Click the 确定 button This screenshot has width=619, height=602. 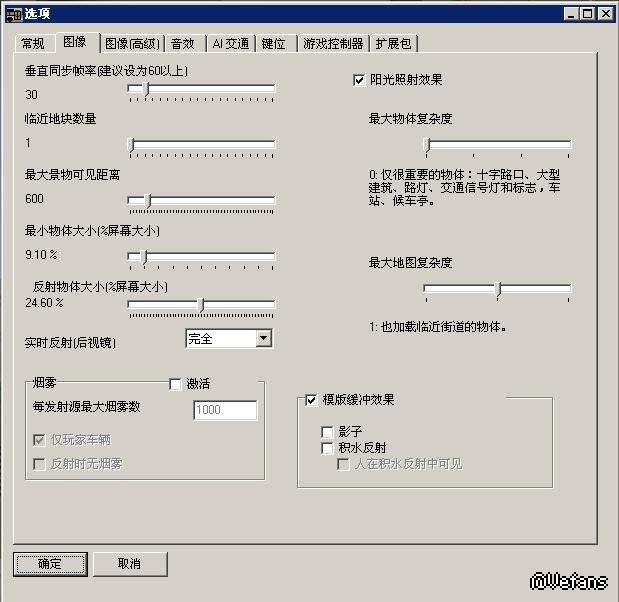(50, 564)
